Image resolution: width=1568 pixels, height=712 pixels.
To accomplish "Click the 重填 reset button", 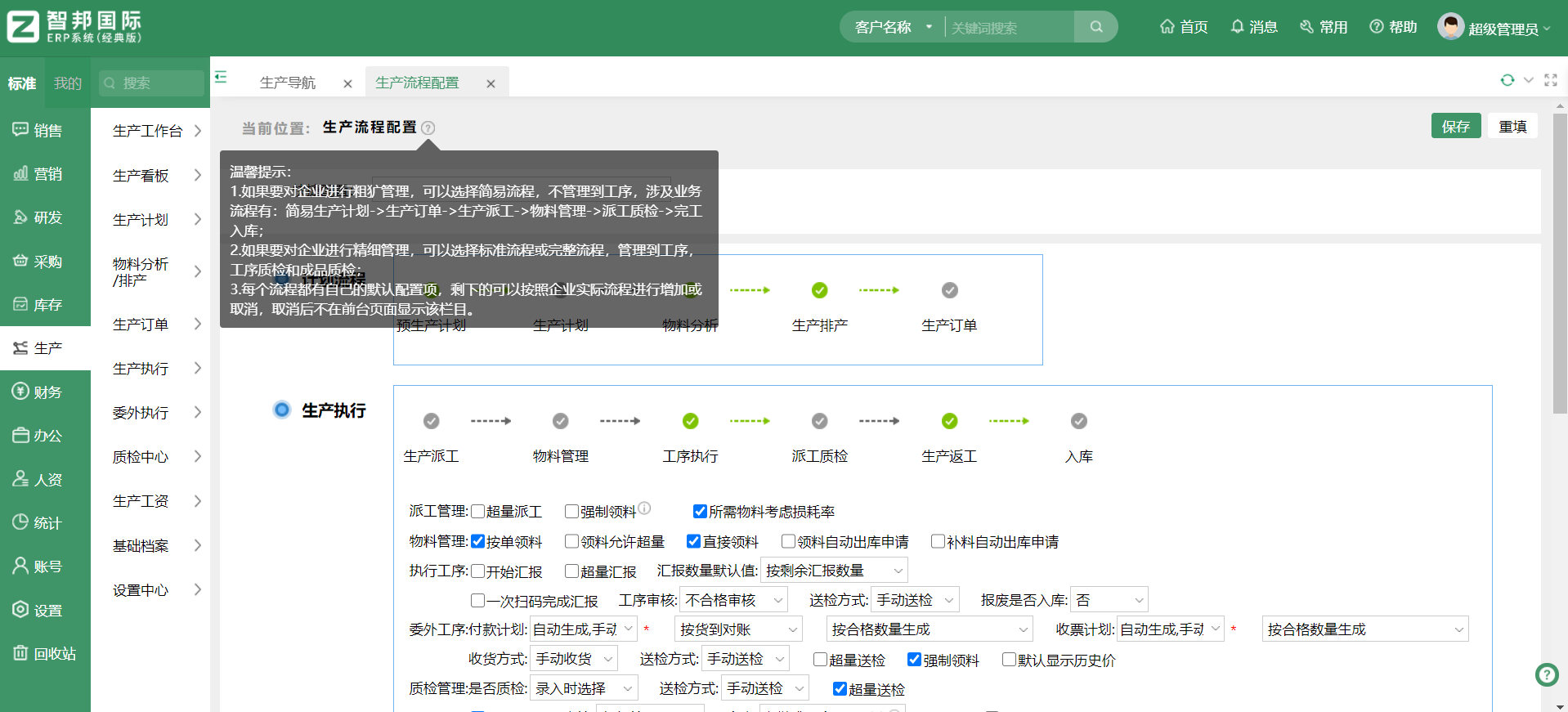I will tap(1513, 126).
